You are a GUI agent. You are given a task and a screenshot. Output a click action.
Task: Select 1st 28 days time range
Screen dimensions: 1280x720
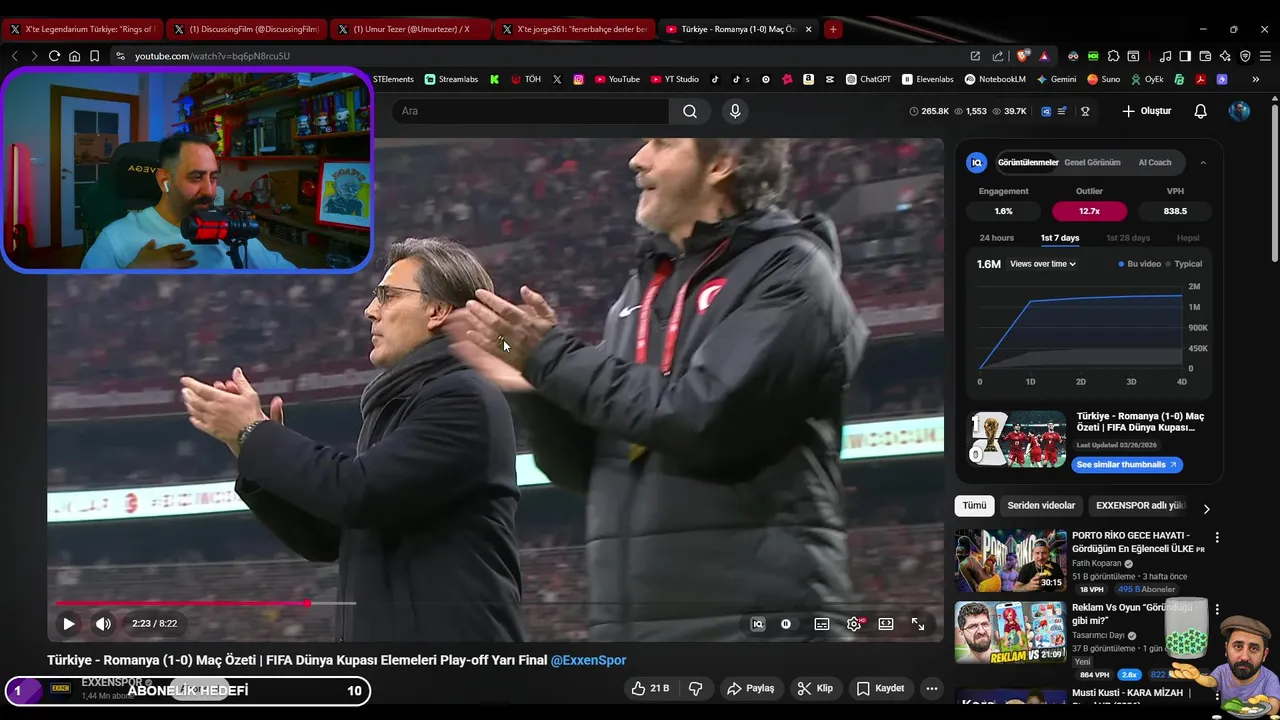click(1128, 238)
